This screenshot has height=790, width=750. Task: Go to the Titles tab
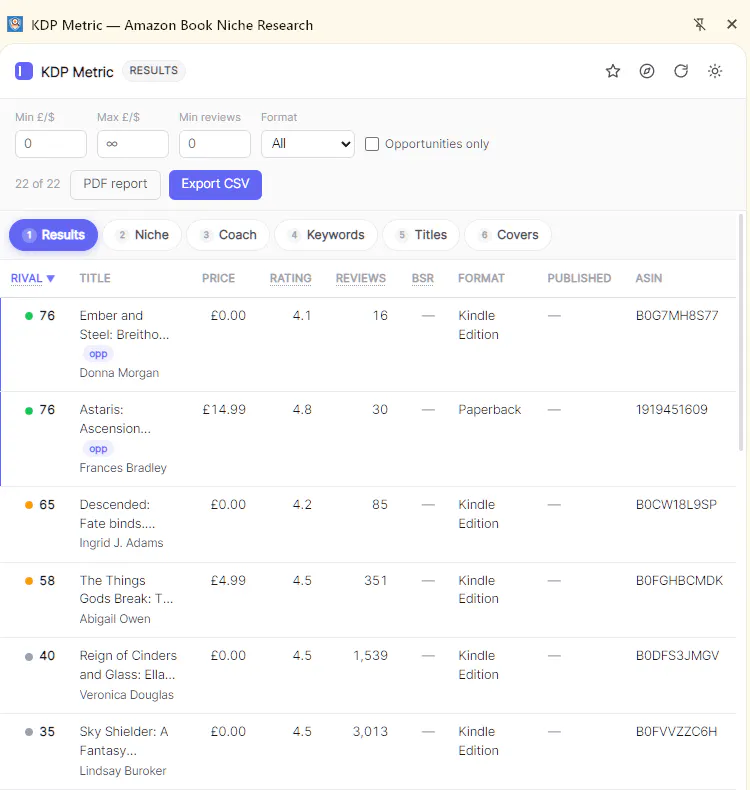[421, 235]
